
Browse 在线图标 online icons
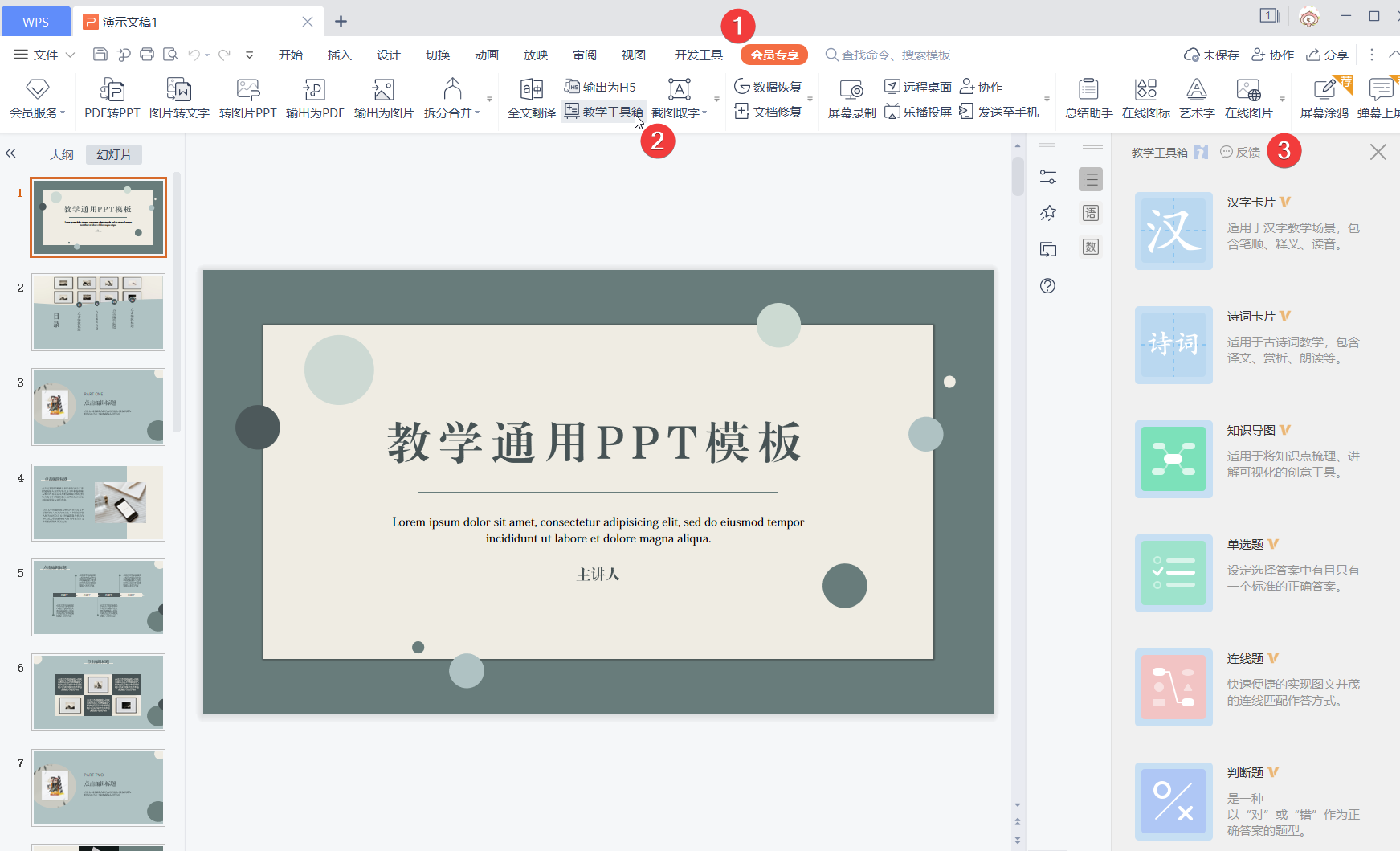[1146, 99]
